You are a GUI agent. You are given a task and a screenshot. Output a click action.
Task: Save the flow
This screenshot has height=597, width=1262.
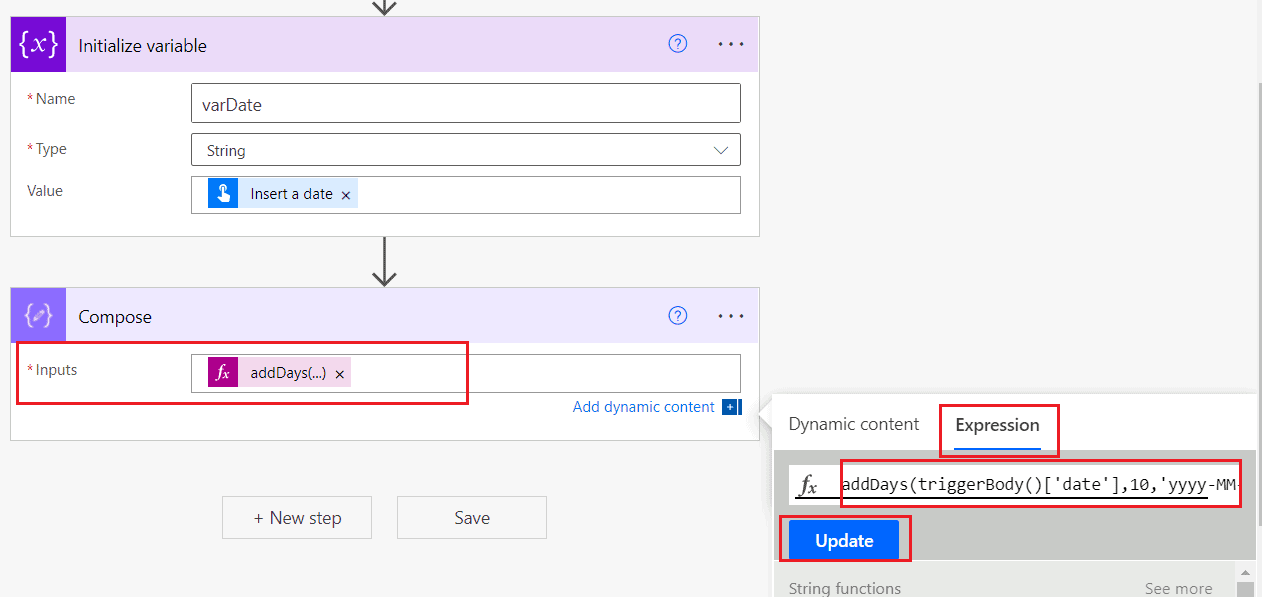[471, 517]
